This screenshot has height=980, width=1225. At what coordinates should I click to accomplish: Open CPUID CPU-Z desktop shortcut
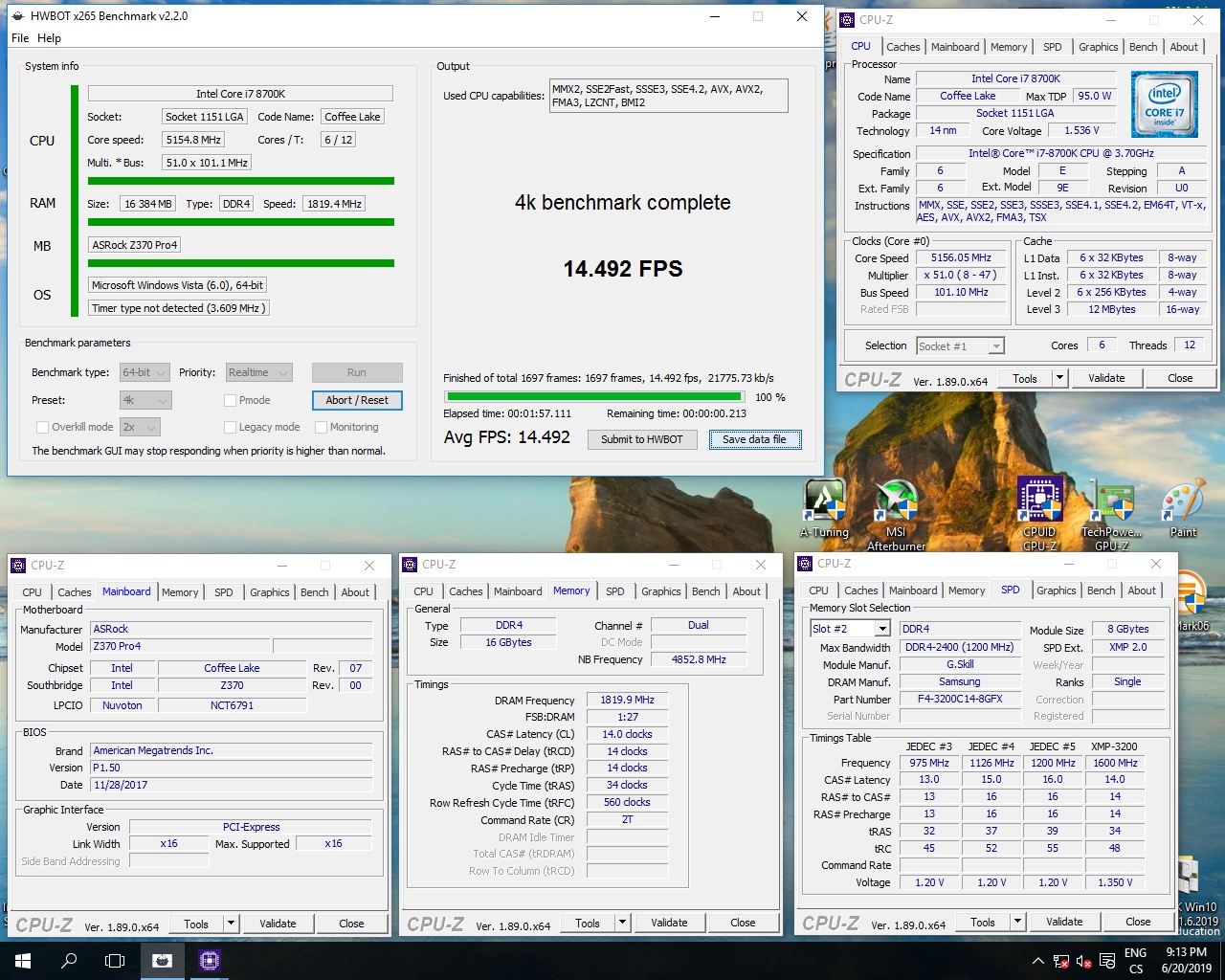pos(1039,513)
